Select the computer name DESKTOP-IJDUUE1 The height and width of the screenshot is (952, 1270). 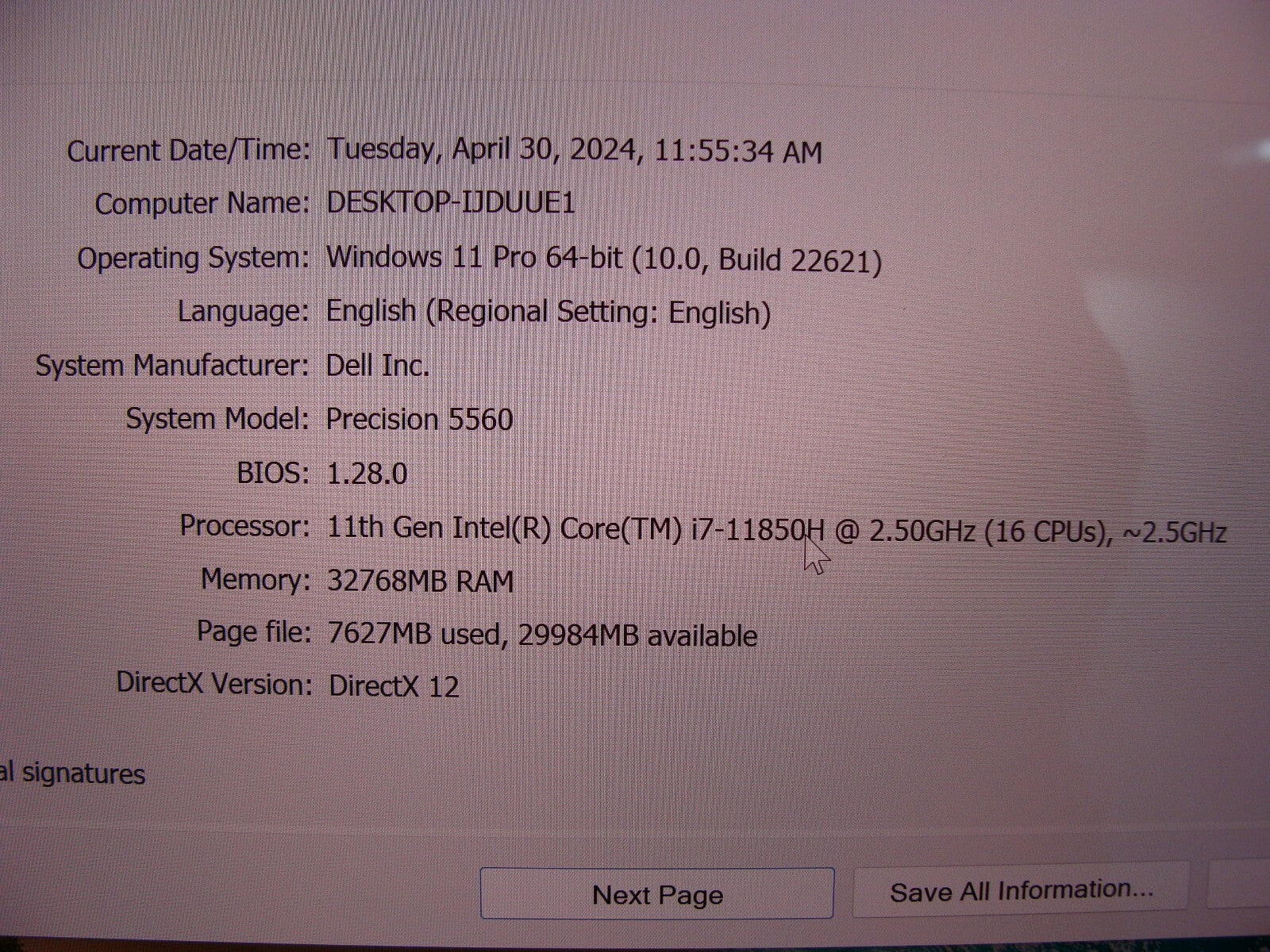click(x=450, y=203)
